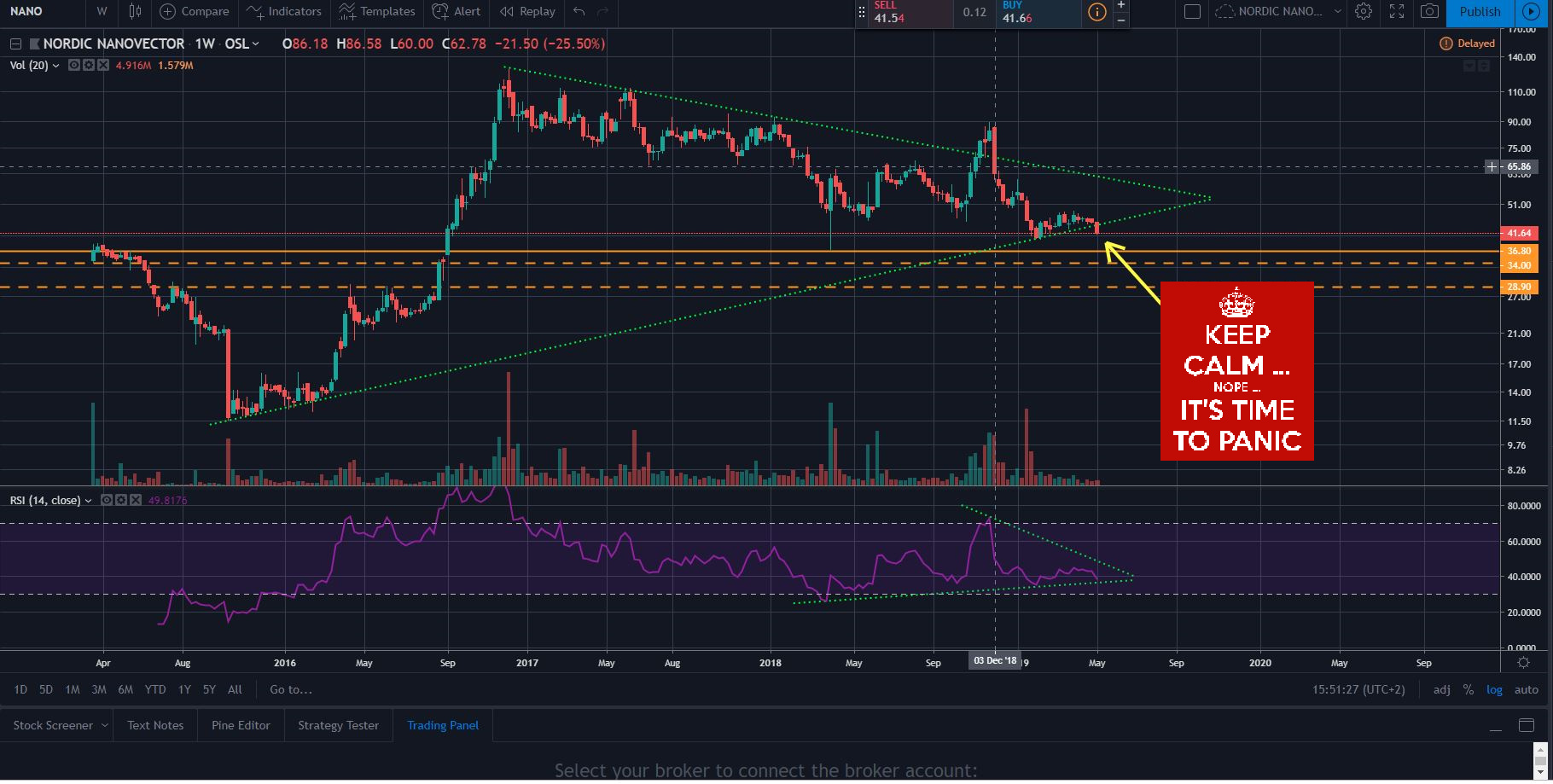This screenshot has height=784, width=1553.
Task: Expand the OSL exchange chevron in legend
Action: (255, 44)
